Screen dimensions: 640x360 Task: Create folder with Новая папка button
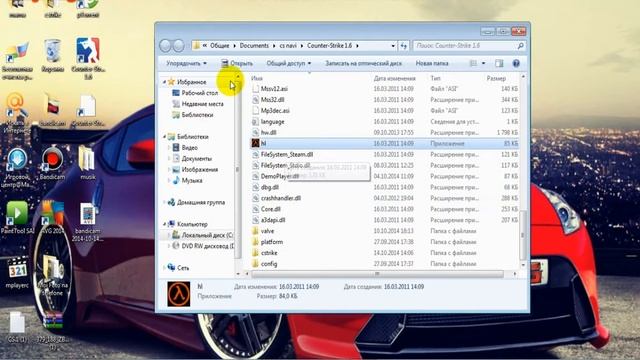(432, 63)
